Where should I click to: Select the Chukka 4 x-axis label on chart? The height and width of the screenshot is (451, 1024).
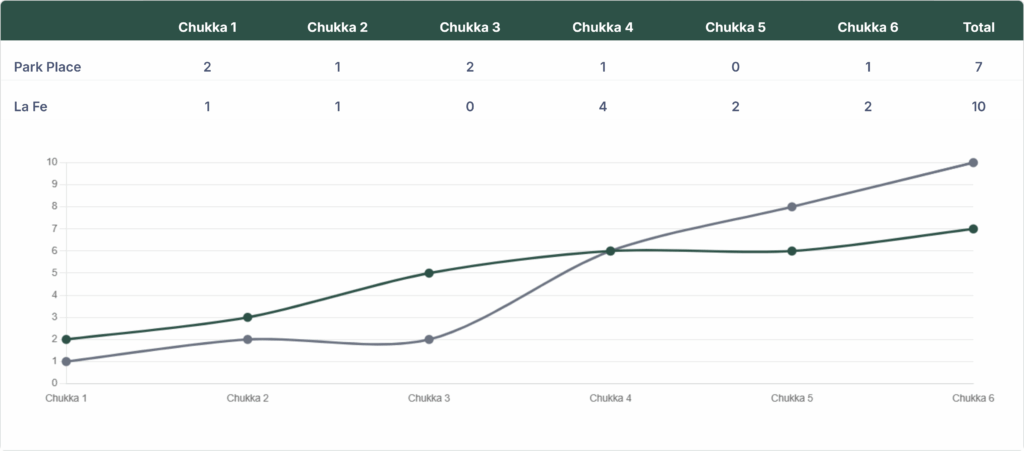(610, 398)
